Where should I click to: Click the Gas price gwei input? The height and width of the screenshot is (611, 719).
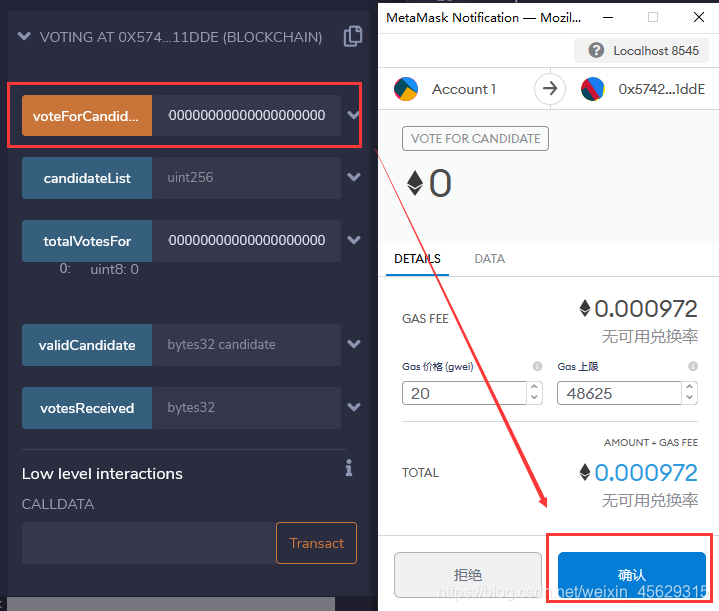click(x=464, y=393)
